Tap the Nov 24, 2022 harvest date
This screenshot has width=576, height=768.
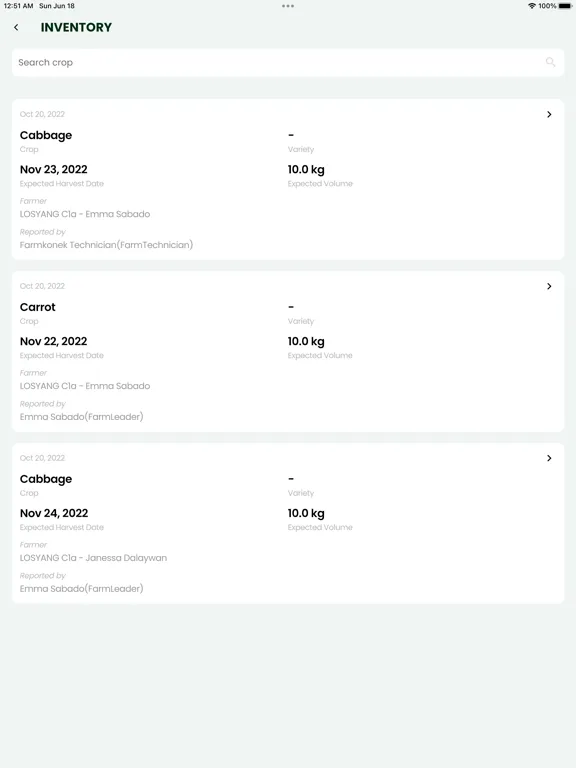(x=54, y=513)
